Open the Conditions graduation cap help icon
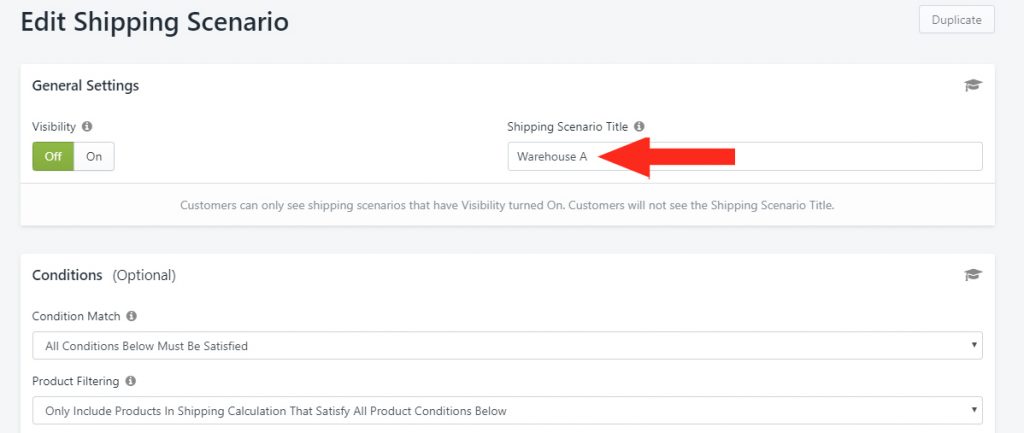The image size is (1024, 433). coord(973,275)
